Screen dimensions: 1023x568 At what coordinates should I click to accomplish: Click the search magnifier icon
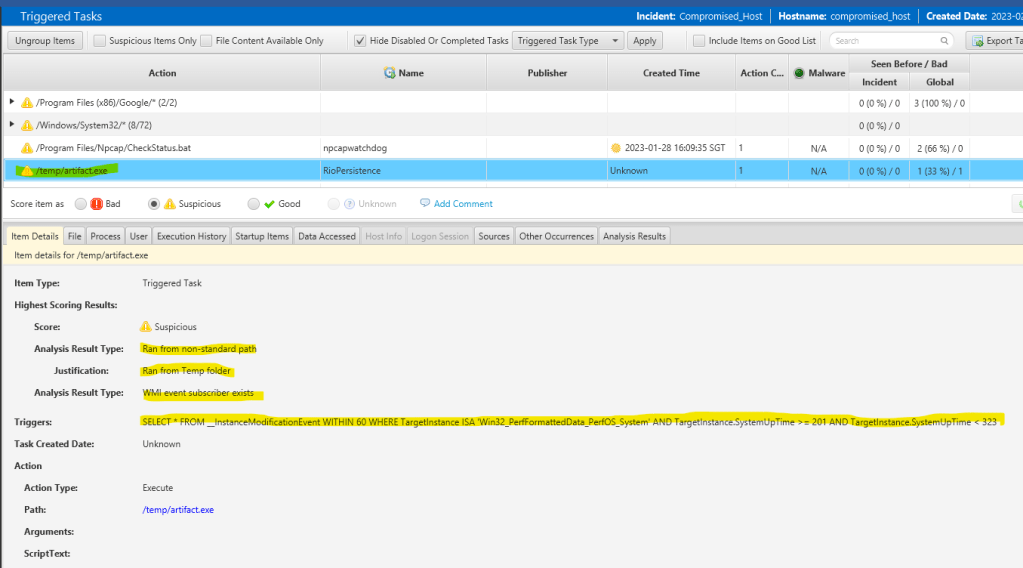coord(944,41)
